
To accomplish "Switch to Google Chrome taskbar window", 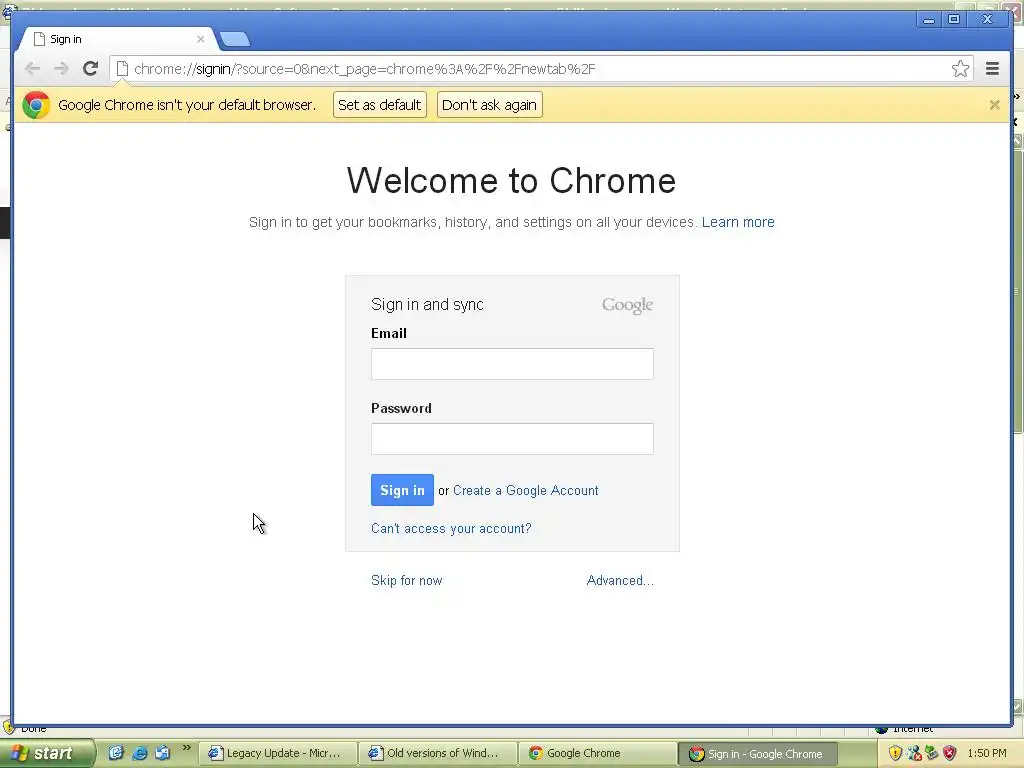I will click(598, 753).
